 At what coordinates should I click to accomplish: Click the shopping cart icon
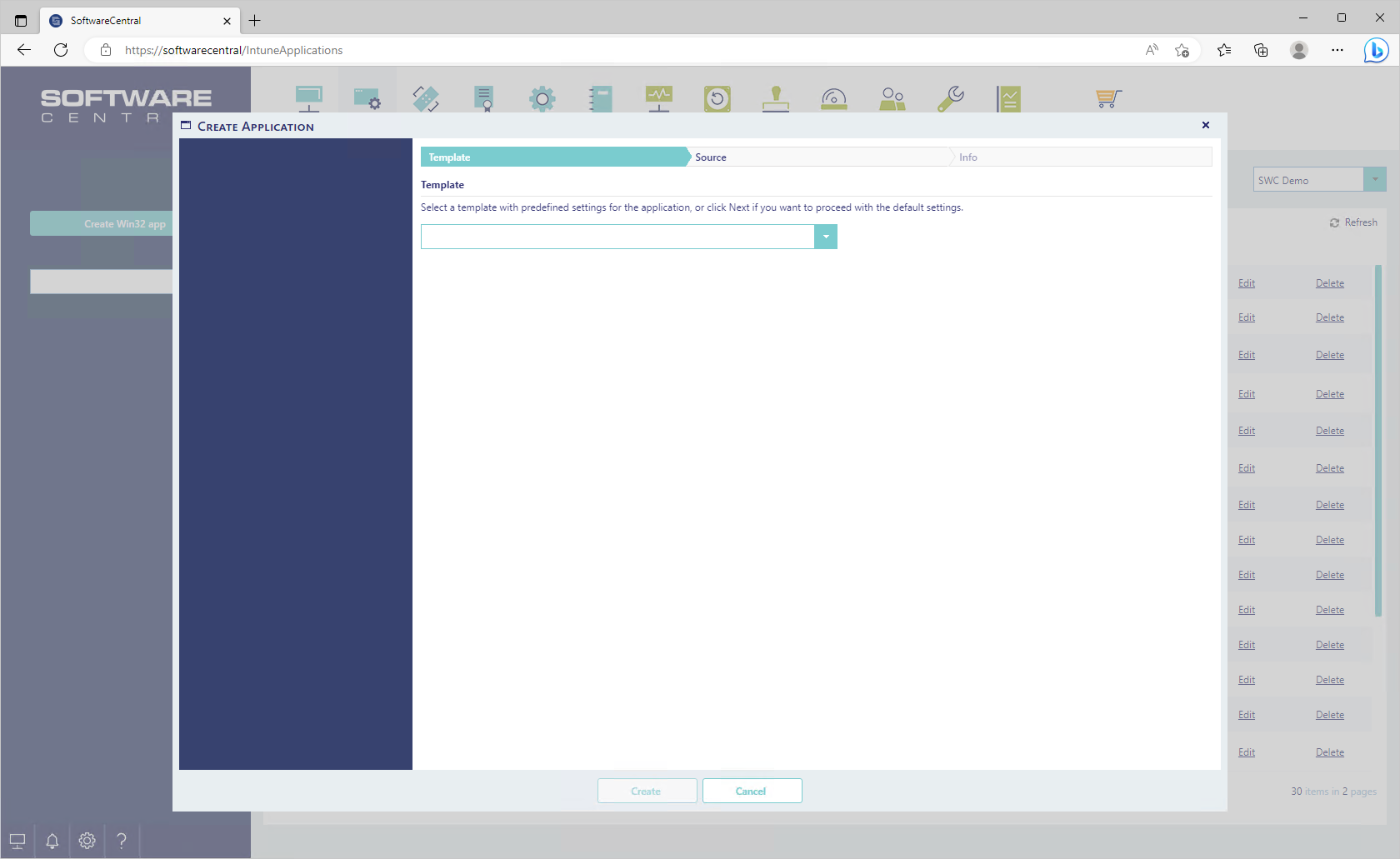click(1107, 98)
